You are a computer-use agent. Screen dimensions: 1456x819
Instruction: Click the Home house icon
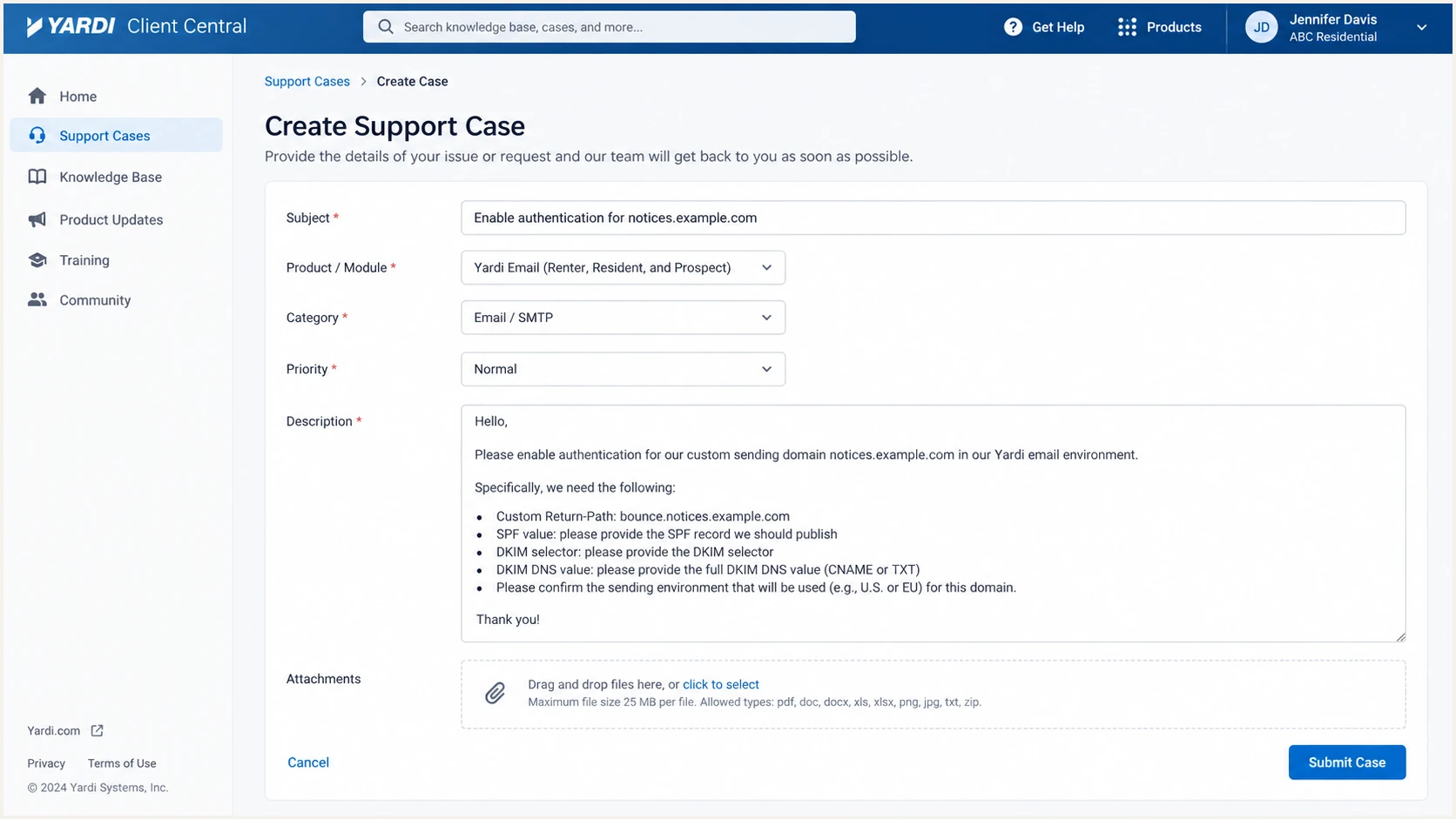tap(37, 96)
